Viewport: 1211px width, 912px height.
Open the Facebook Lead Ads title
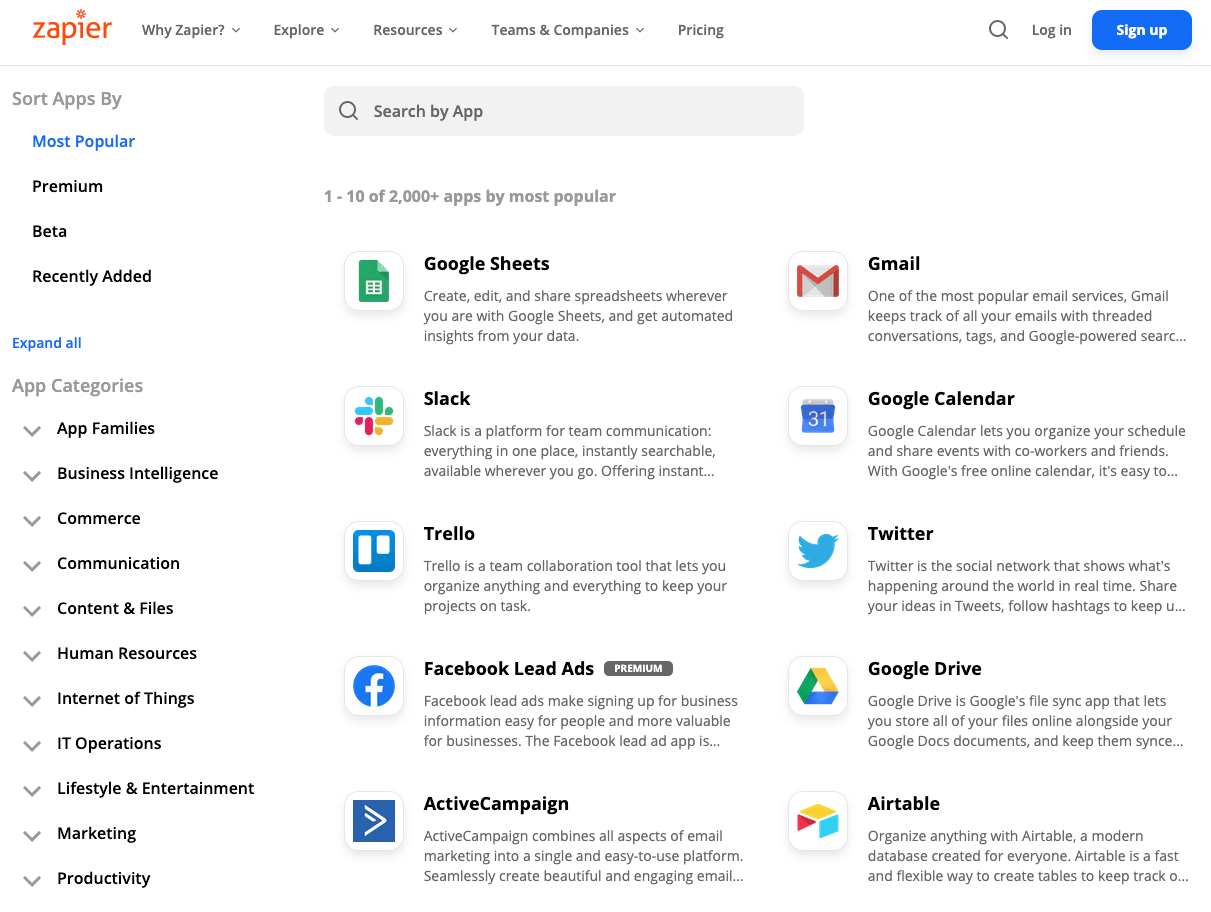click(509, 669)
